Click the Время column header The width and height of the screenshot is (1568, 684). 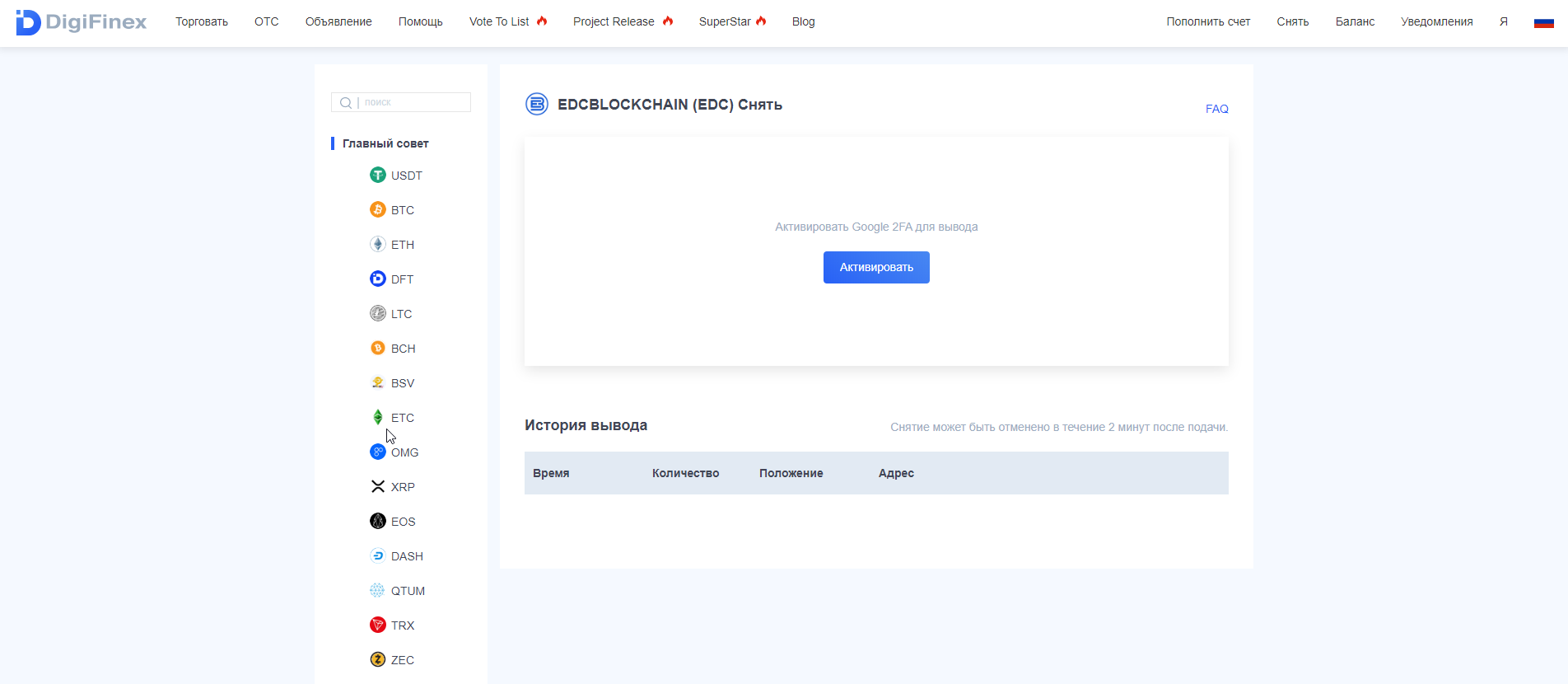[551, 473]
